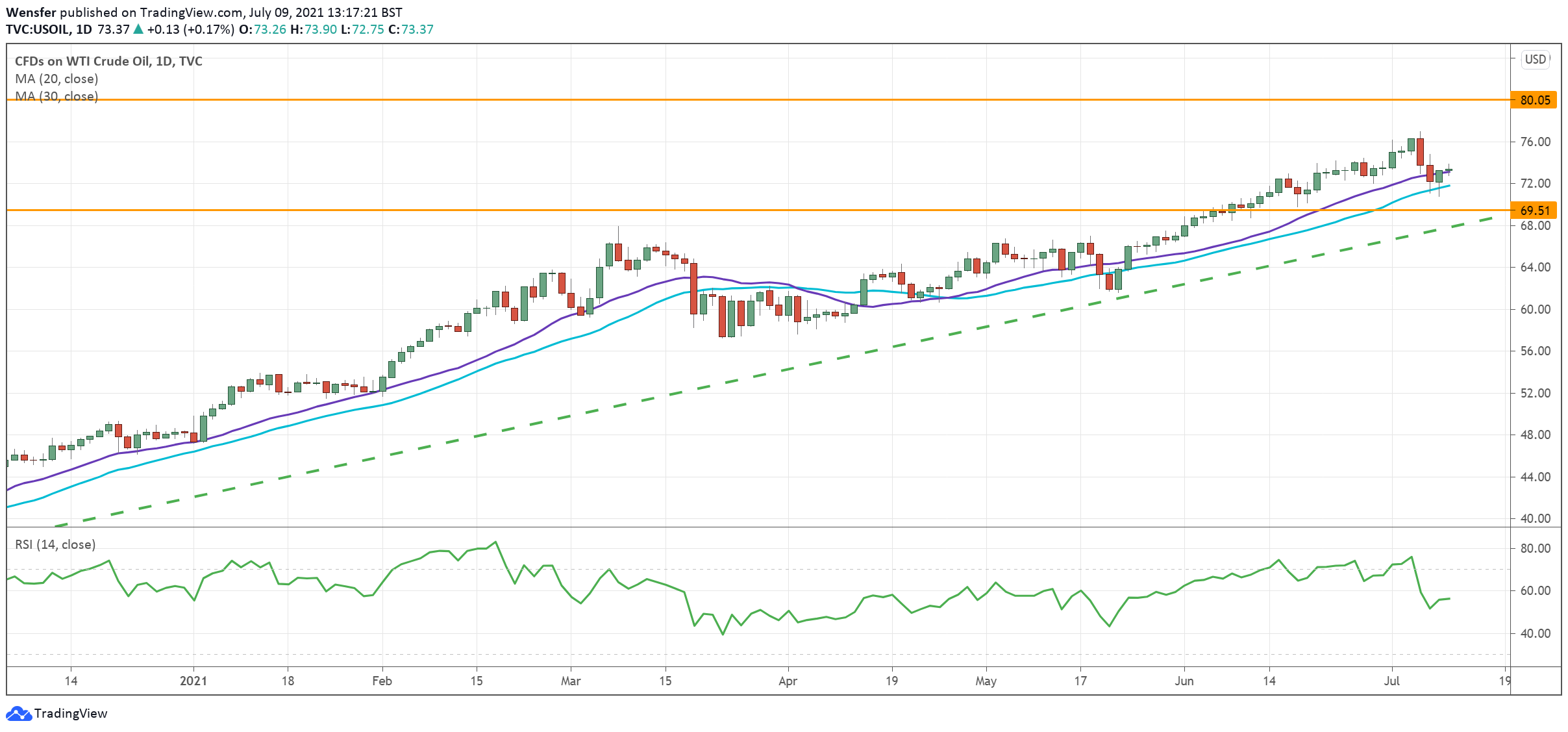Select the RSI (14, close) indicator legend
This screenshot has height=732, width=1568.
(x=55, y=544)
